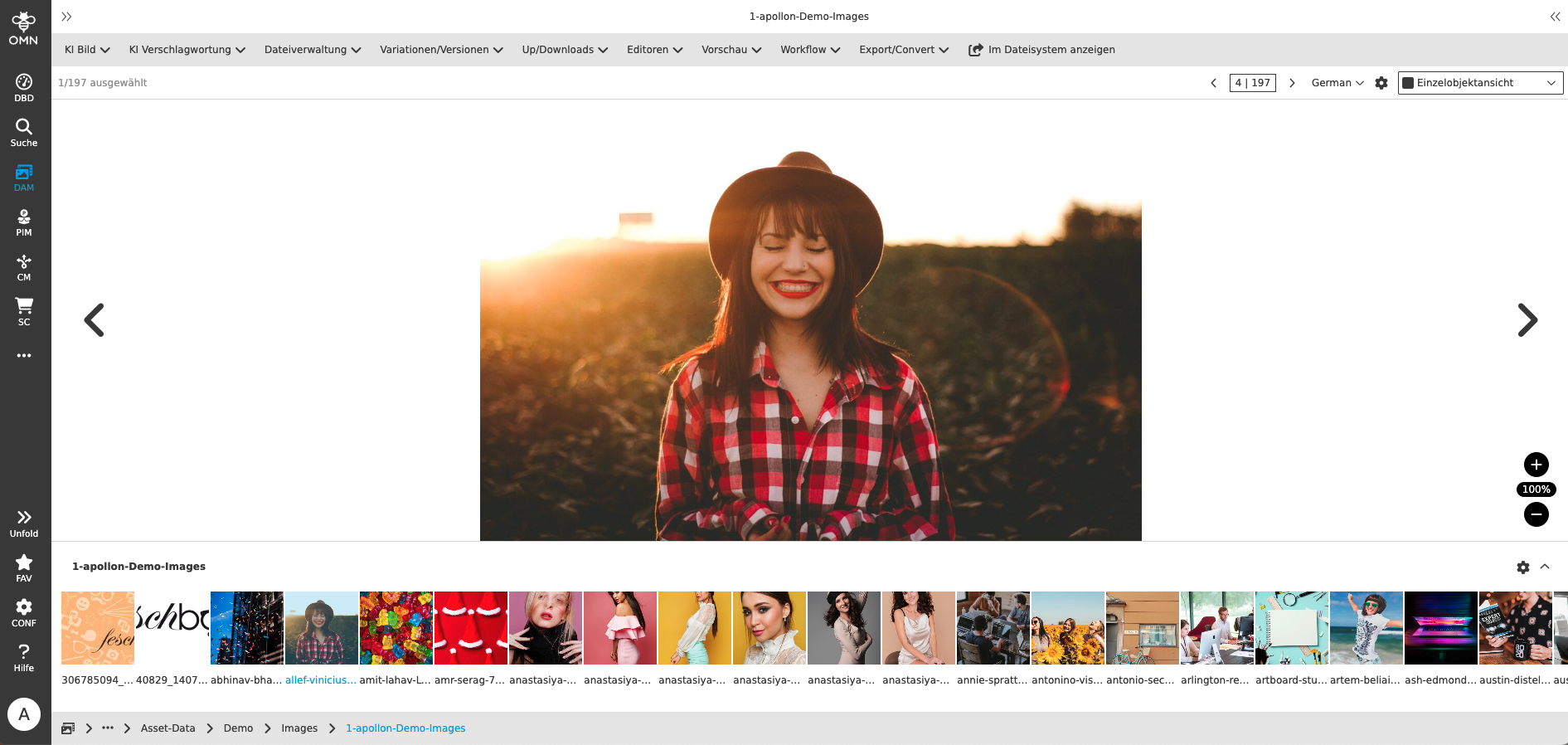Viewport: 1568px width, 745px height.
Task: Select the artem-beliai beach thumbnail
Action: [1367, 628]
